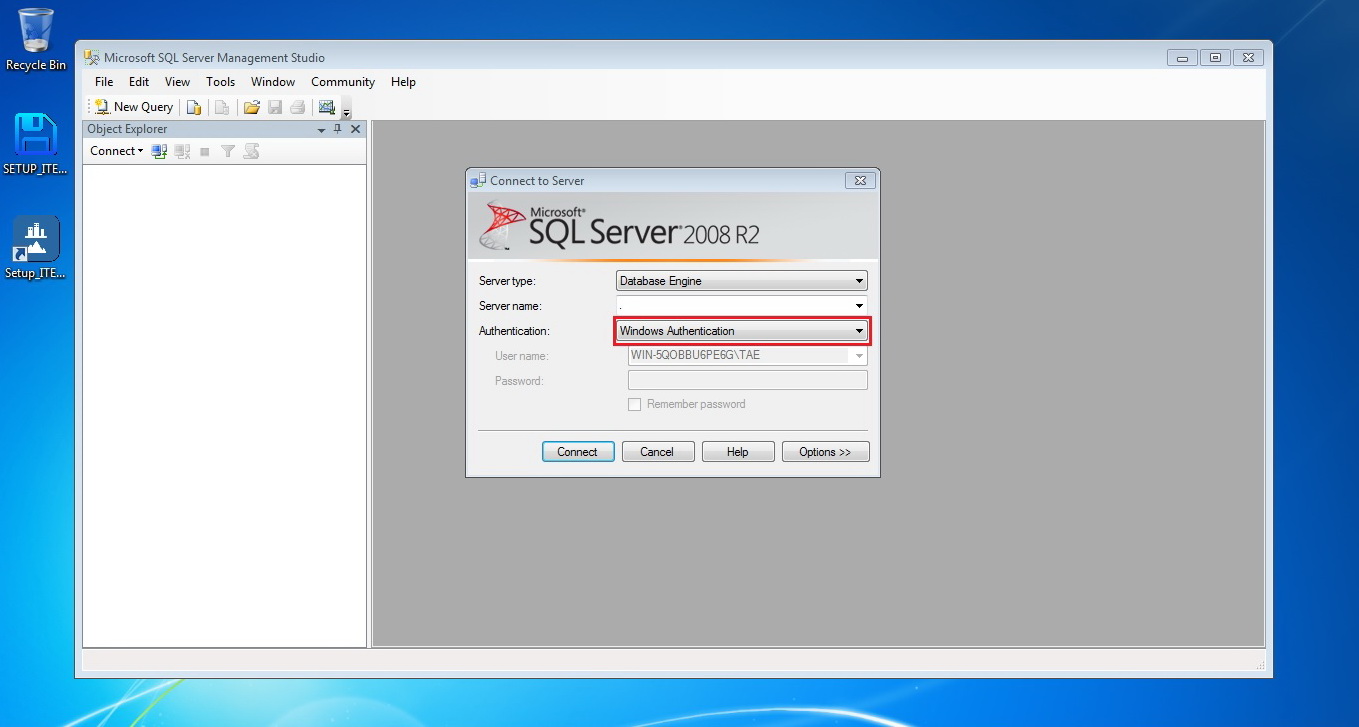The image size is (1359, 727).
Task: Select the Setup_ITE chart shortcut desktop icon
Action: coord(36,248)
